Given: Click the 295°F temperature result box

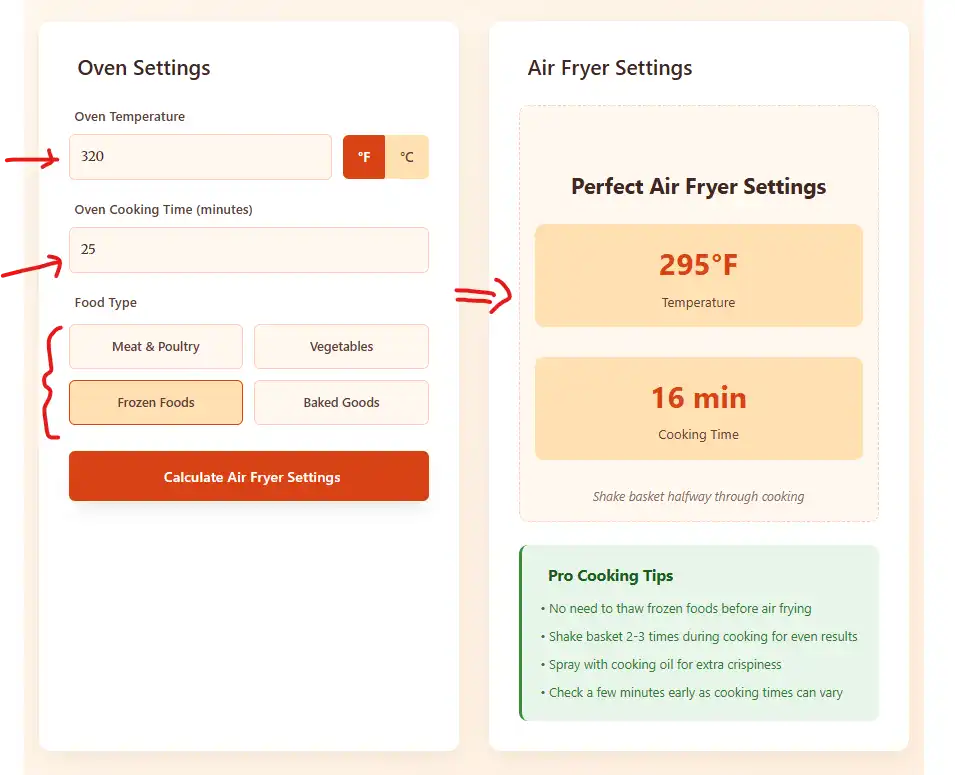Looking at the screenshot, I should (x=698, y=276).
